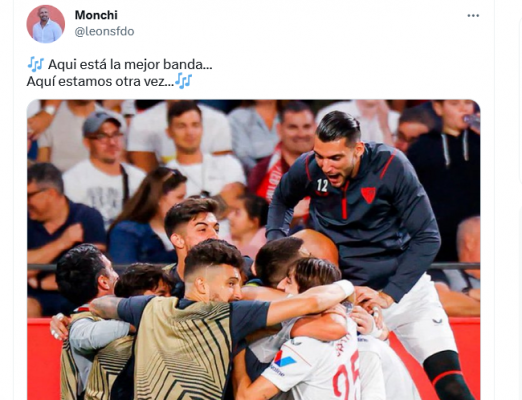Click the sponsor logo on the white shirt

click(284, 360)
